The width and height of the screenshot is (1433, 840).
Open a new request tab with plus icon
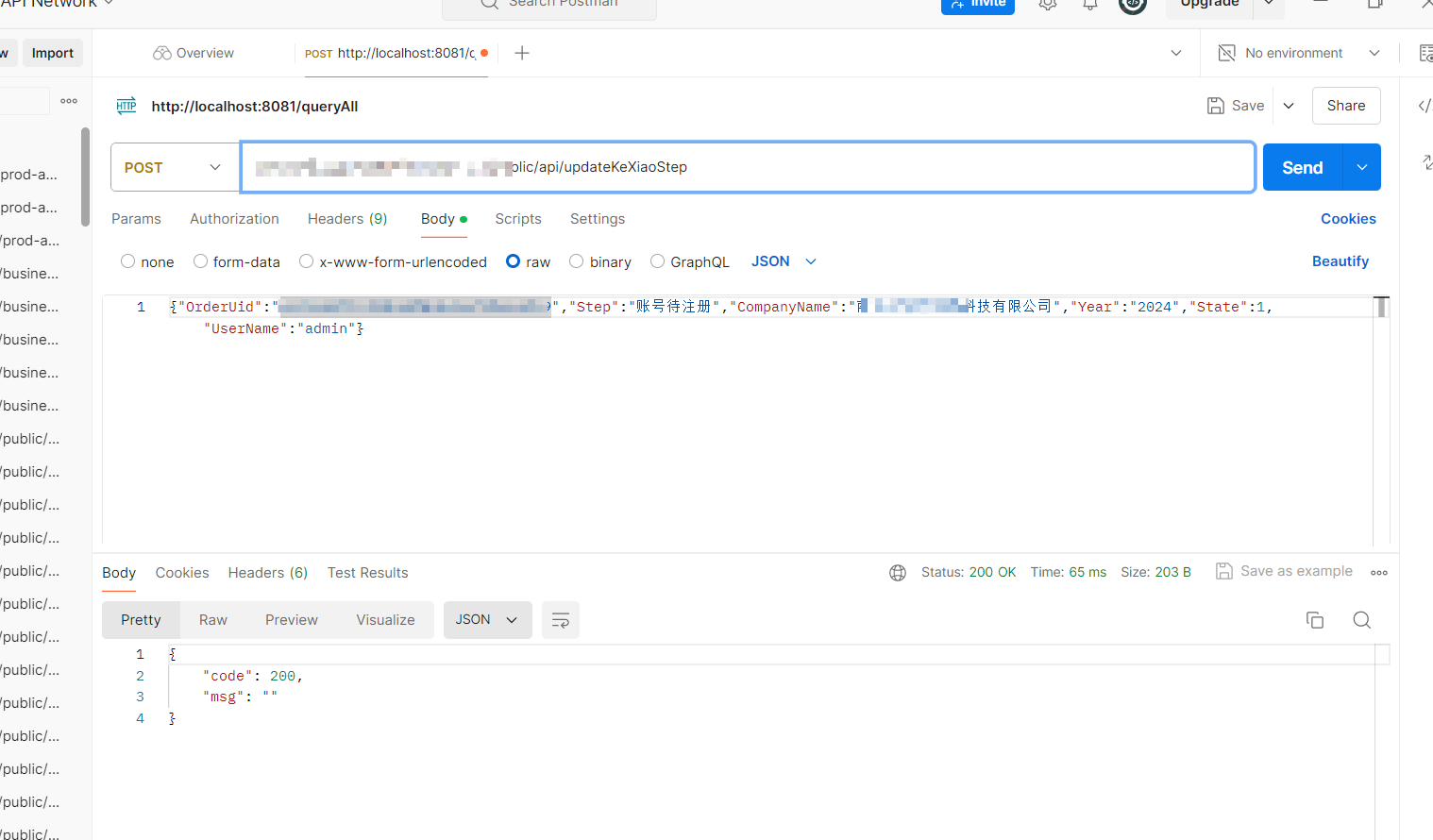coord(522,53)
